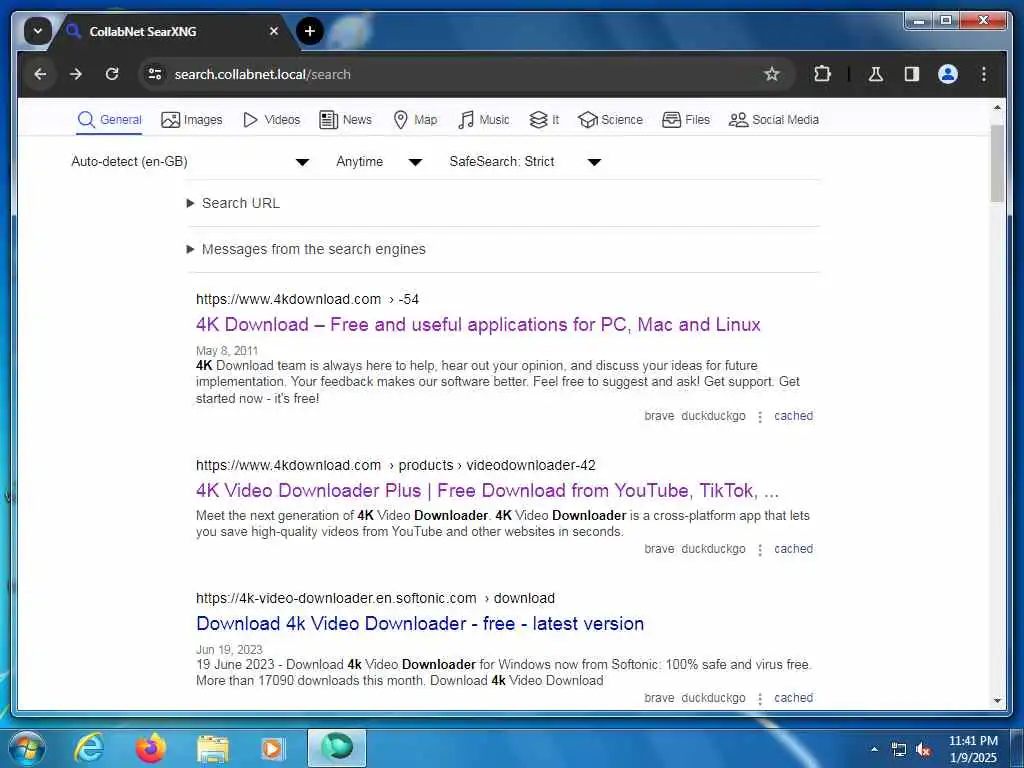1024x768 pixels.
Task: Toggle the browser side panel icon
Action: tap(912, 74)
